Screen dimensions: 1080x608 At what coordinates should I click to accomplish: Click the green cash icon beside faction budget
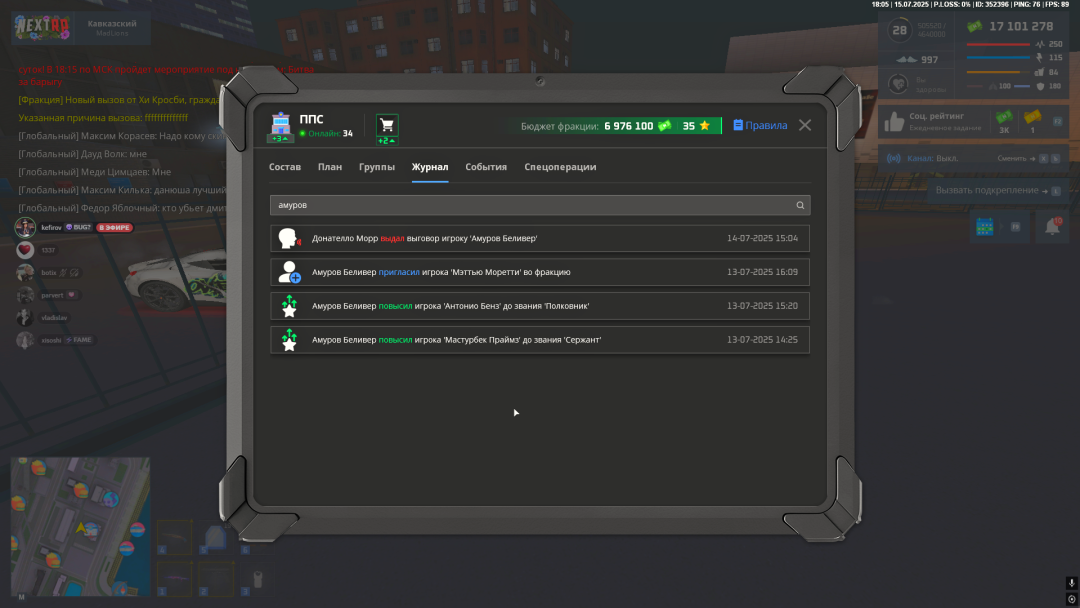[x=665, y=126]
